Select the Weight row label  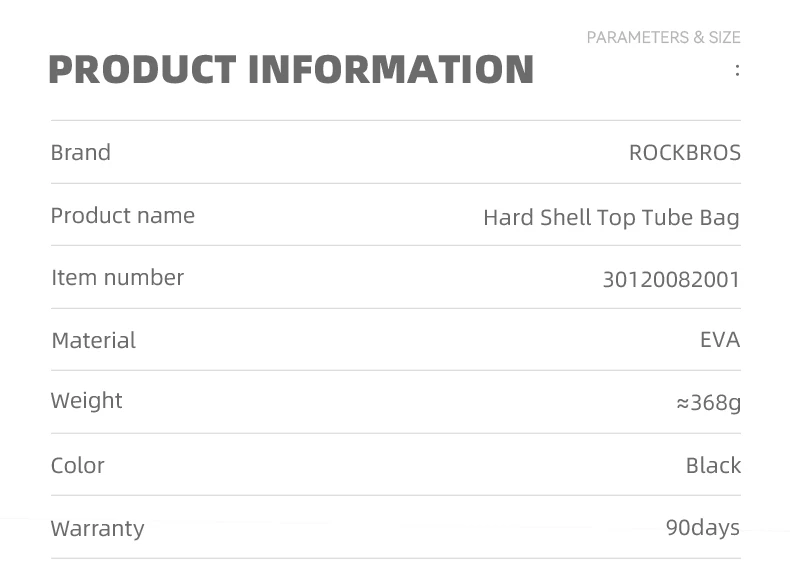click(87, 401)
